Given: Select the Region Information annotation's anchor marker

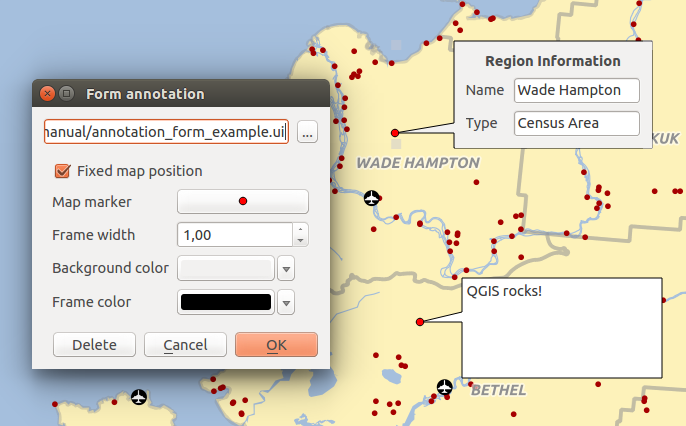Looking at the screenshot, I should [x=395, y=133].
